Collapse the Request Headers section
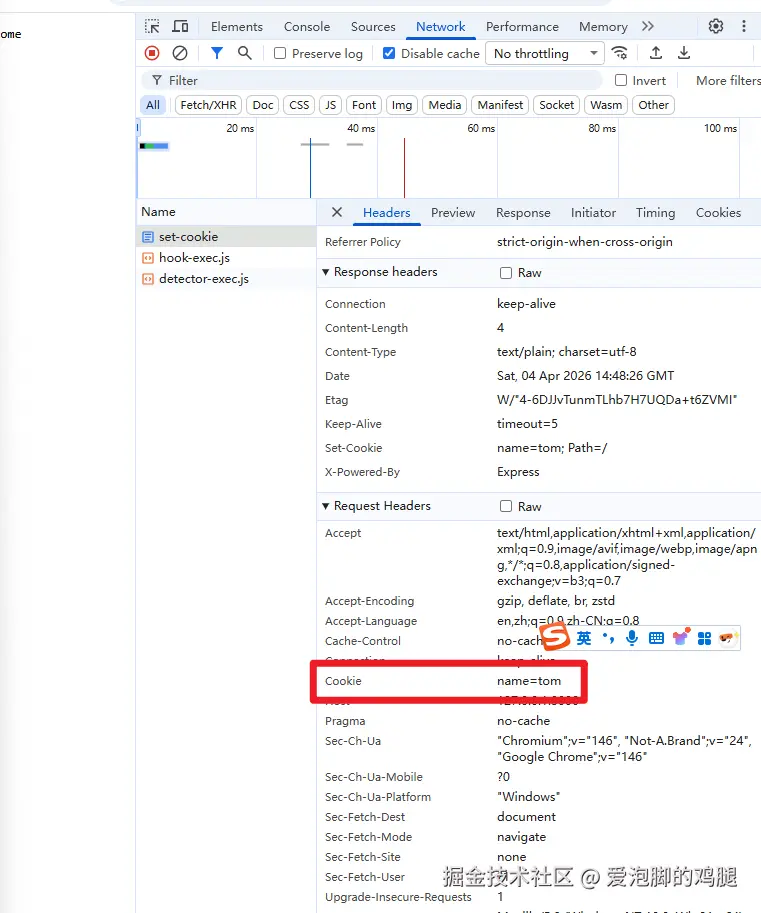Viewport: 761px width, 913px height. pos(325,506)
